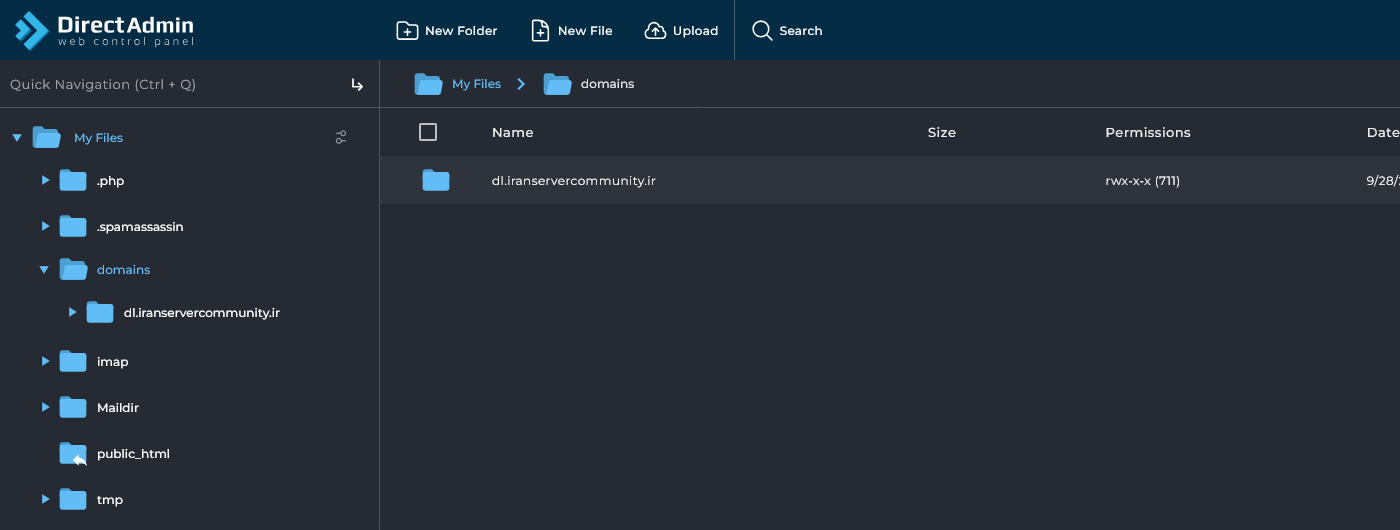
Task: Expand the .php folder tree arrow
Action: pyautogui.click(x=45, y=180)
